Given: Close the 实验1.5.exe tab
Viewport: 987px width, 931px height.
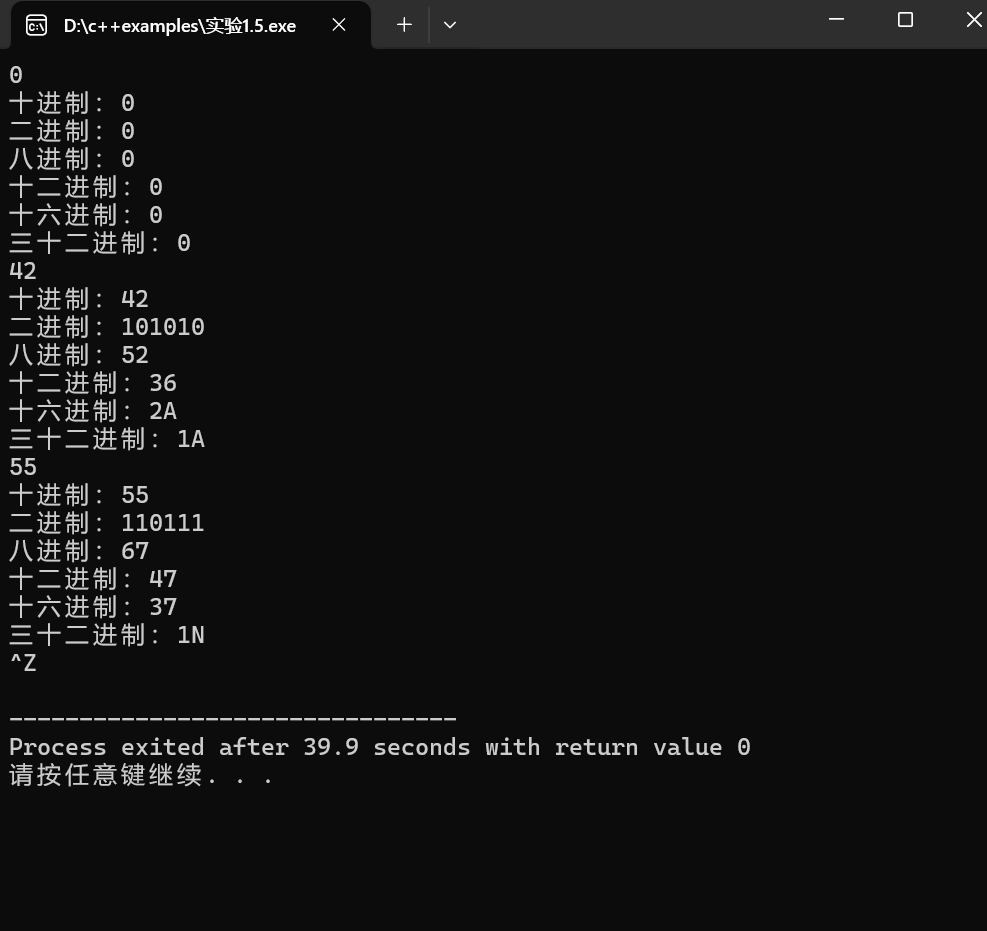Looking at the screenshot, I should pos(339,25).
